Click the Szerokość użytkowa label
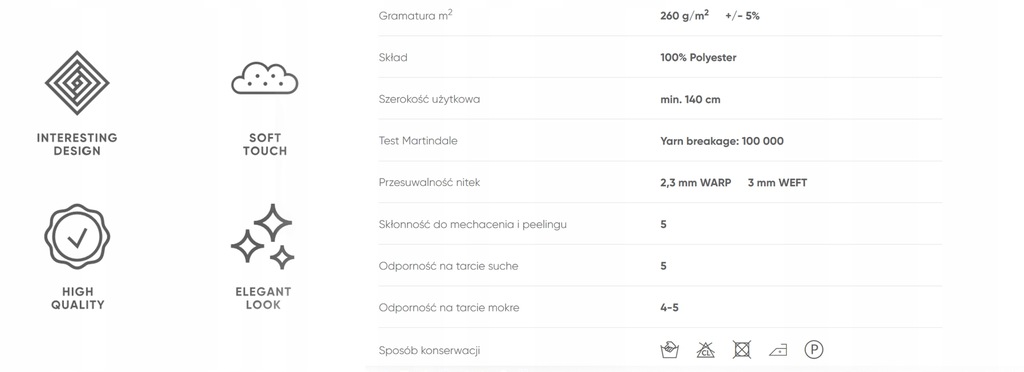Viewport: 1024px width, 372px height. [x=430, y=99]
